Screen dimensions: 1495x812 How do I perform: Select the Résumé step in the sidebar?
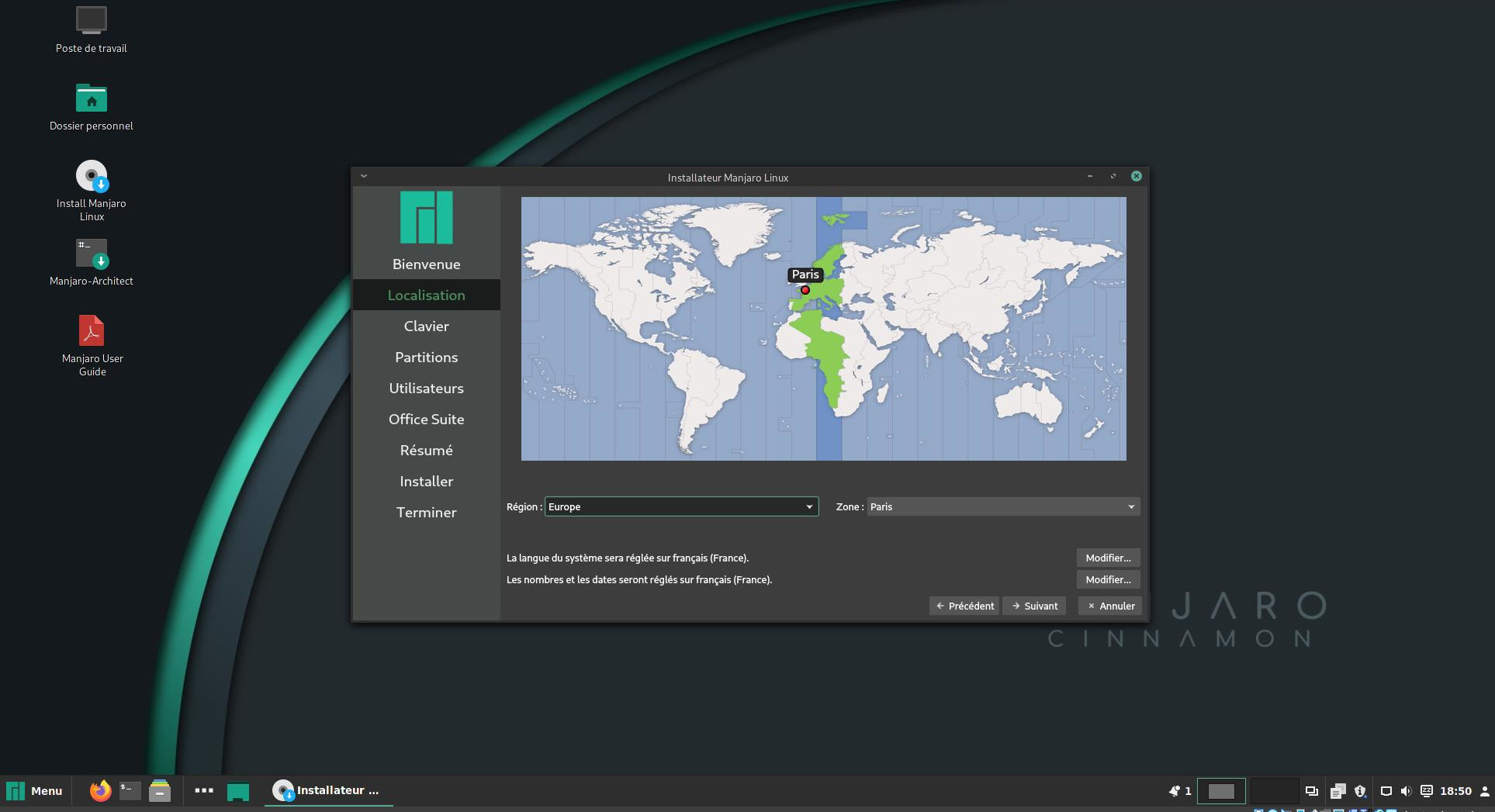[x=426, y=451]
